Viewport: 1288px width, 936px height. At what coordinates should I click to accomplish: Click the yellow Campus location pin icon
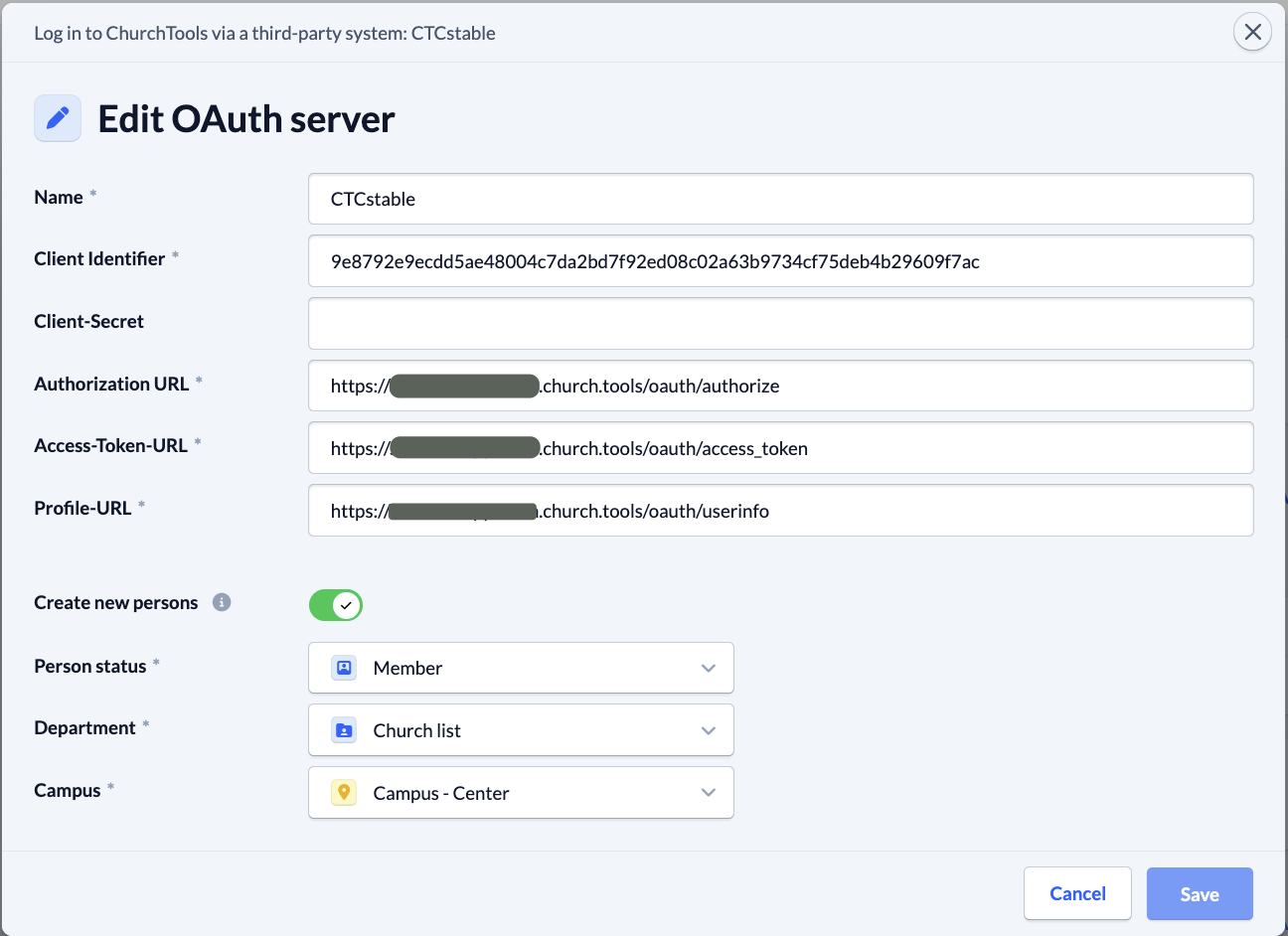point(344,793)
